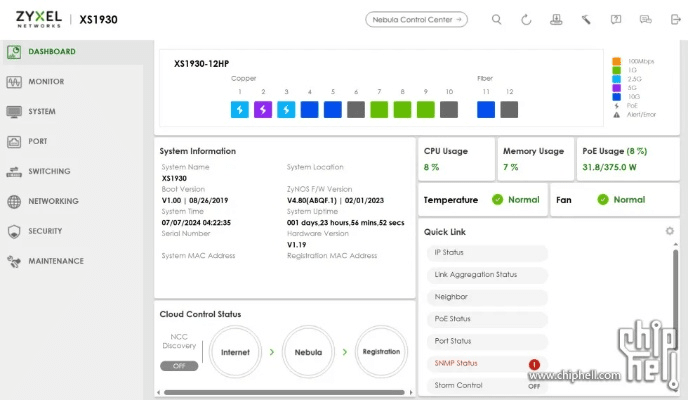
Task: Open the Nebula Control Center button
Action: tap(417, 19)
